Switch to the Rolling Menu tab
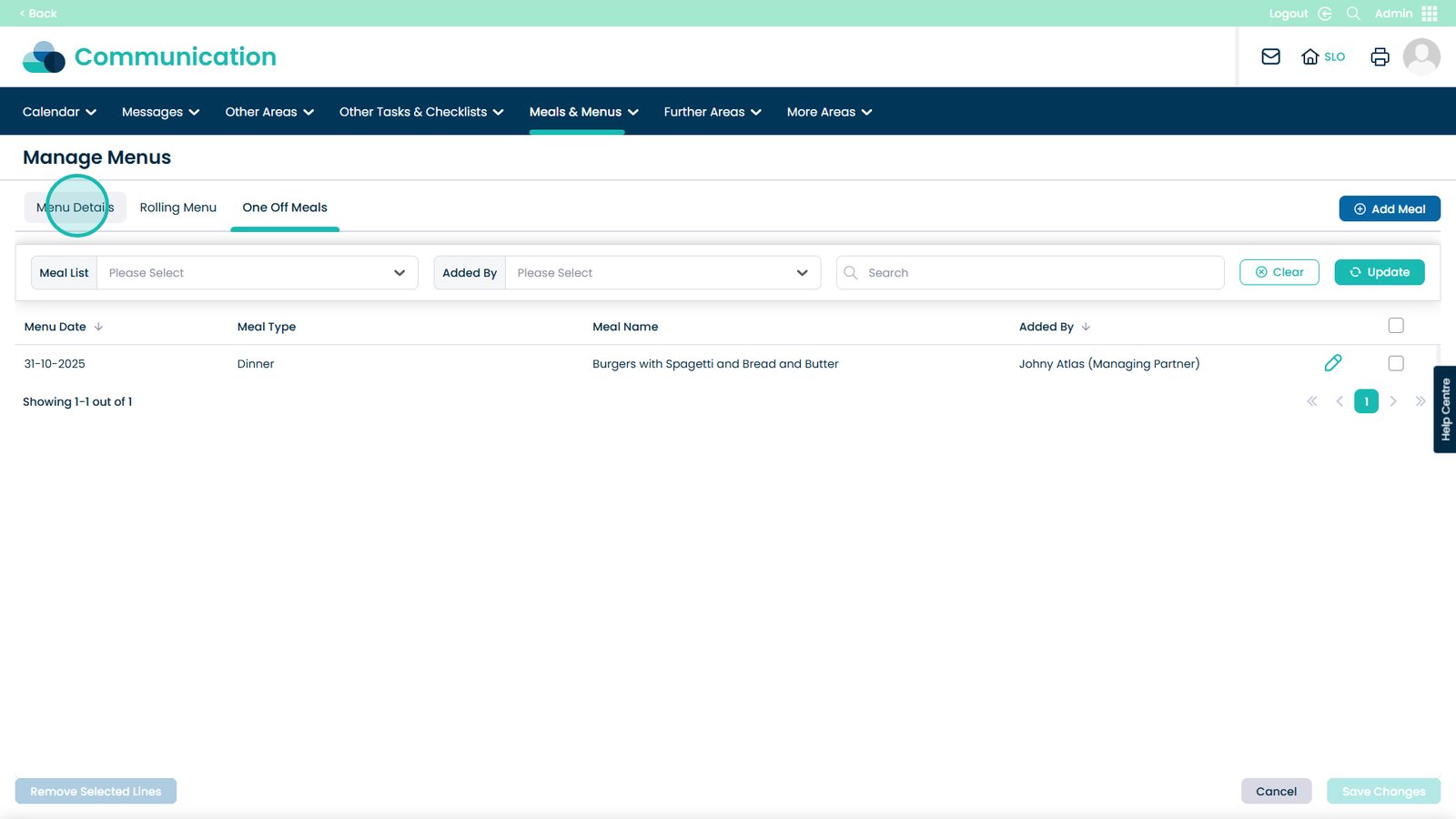This screenshot has width=1456, height=819. click(178, 207)
